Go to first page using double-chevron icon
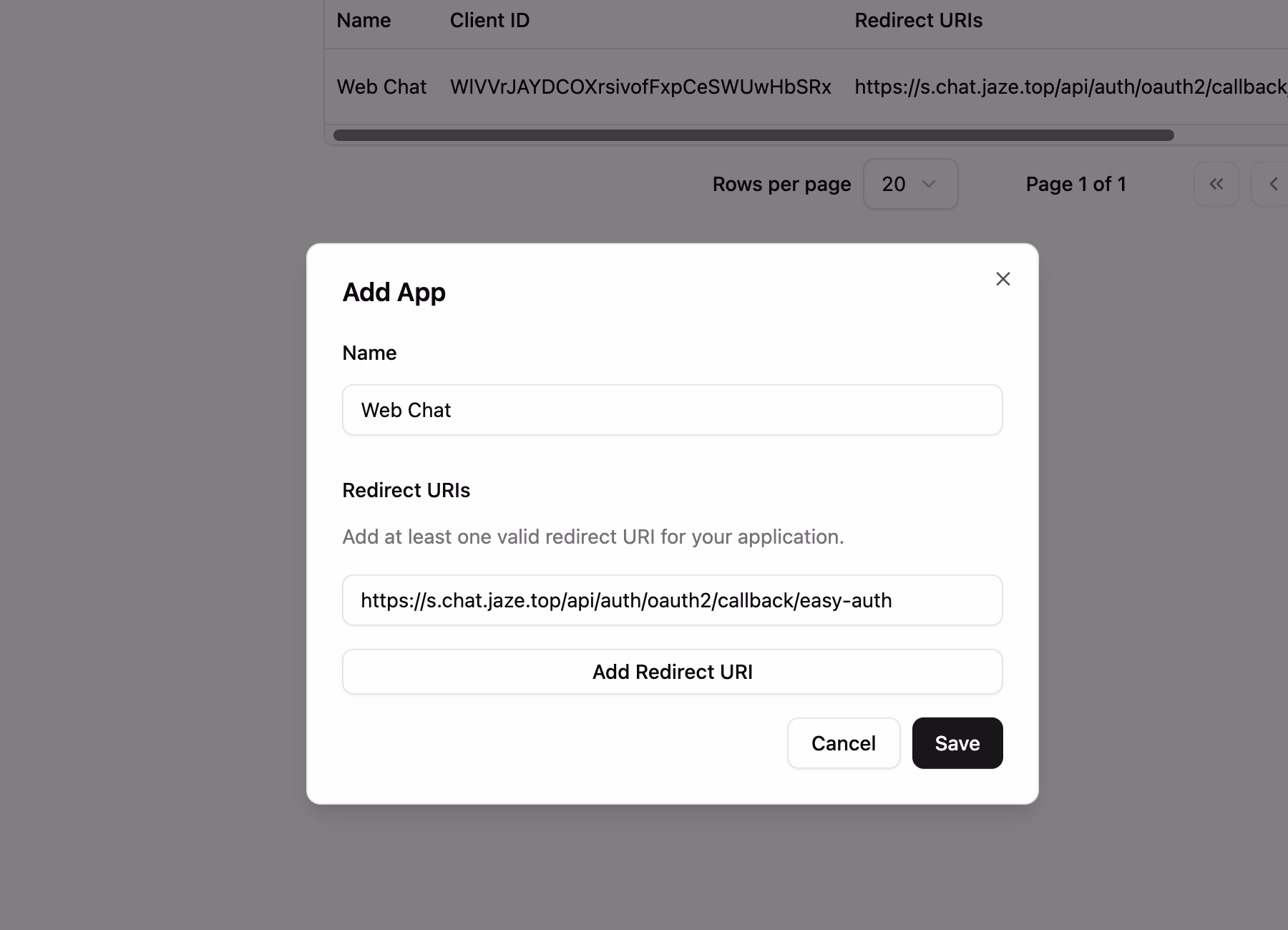The width and height of the screenshot is (1288, 930). [1216, 184]
